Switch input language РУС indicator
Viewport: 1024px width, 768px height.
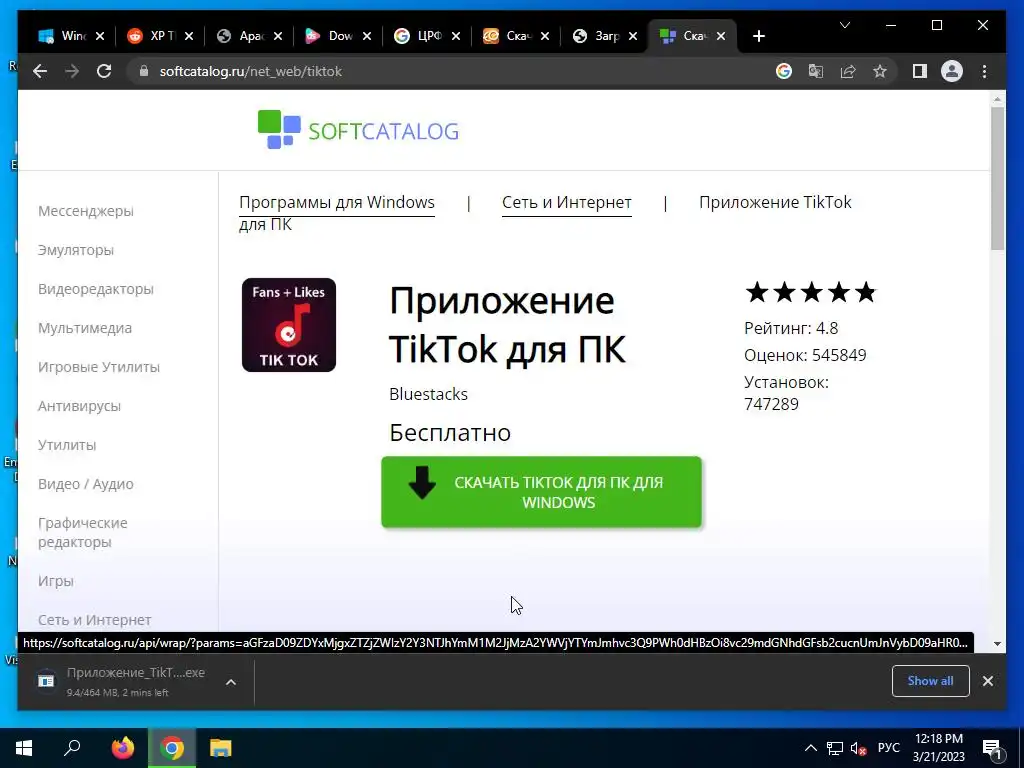889,748
